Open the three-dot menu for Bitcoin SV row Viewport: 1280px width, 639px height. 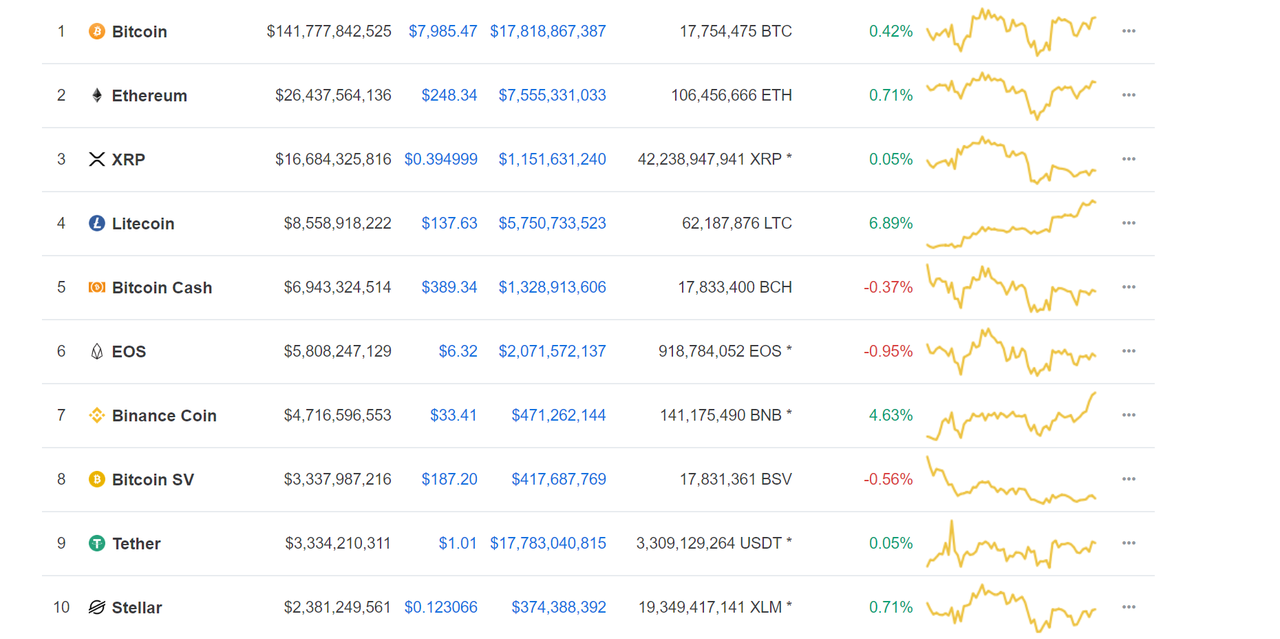1129,479
